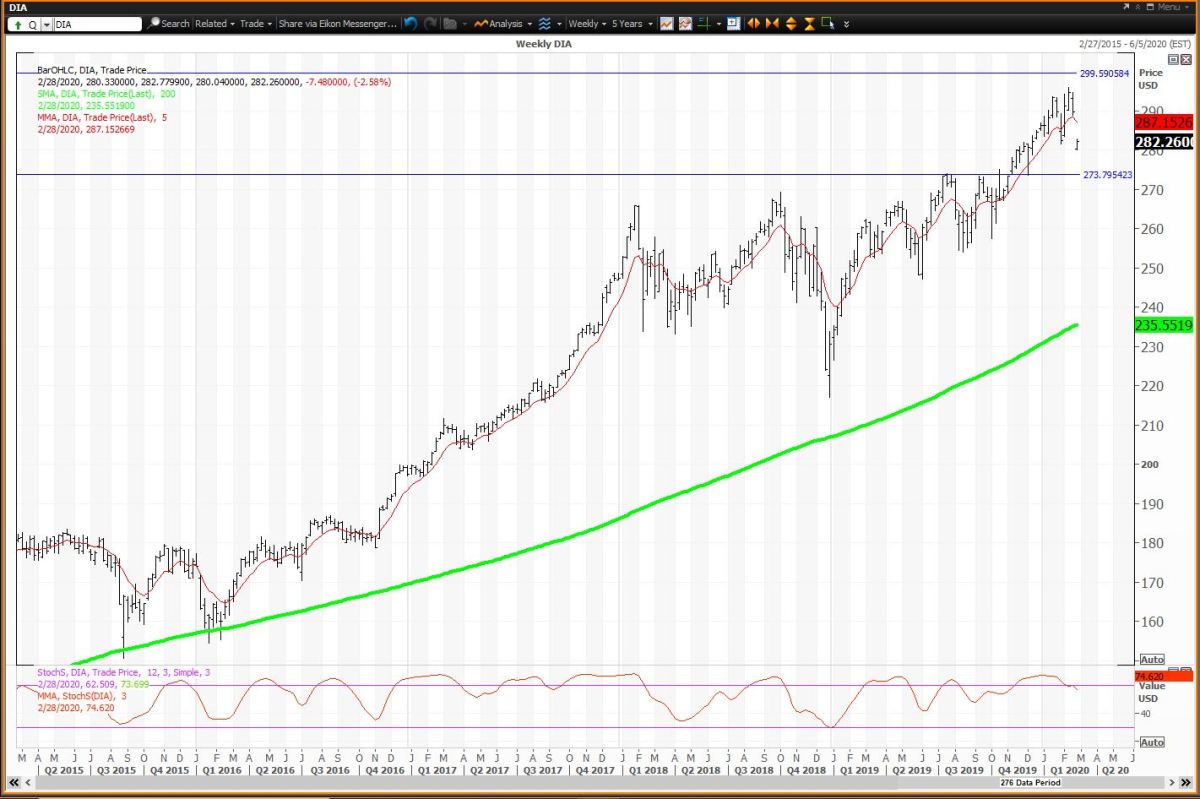
Task: Click the Q4 2019 time axis label
Action: [1018, 770]
